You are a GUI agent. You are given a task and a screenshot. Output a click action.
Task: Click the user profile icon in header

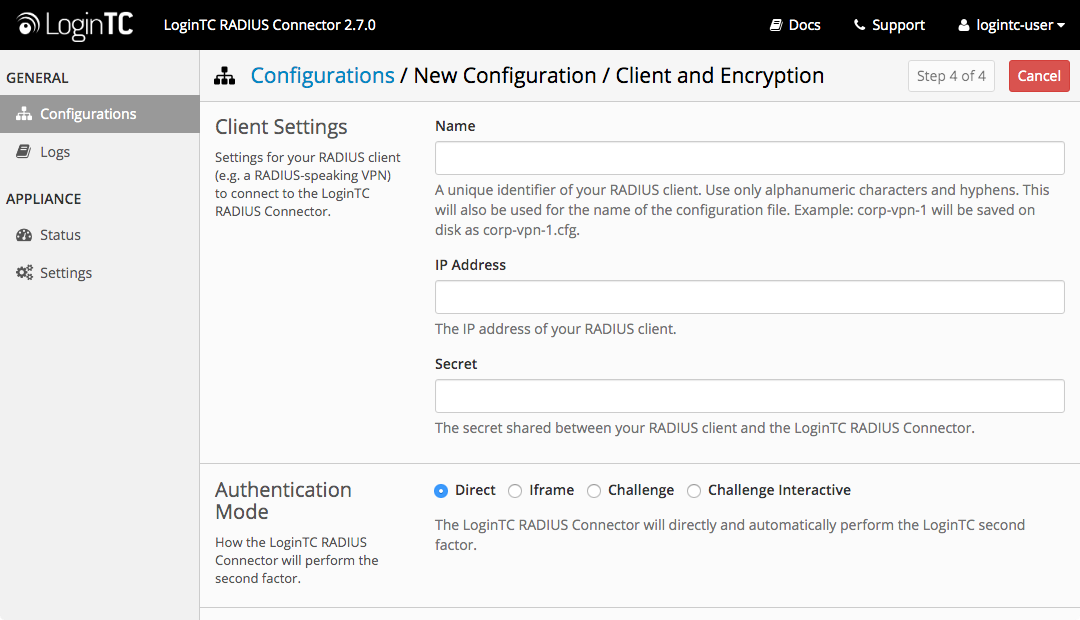pyautogui.click(x=964, y=25)
